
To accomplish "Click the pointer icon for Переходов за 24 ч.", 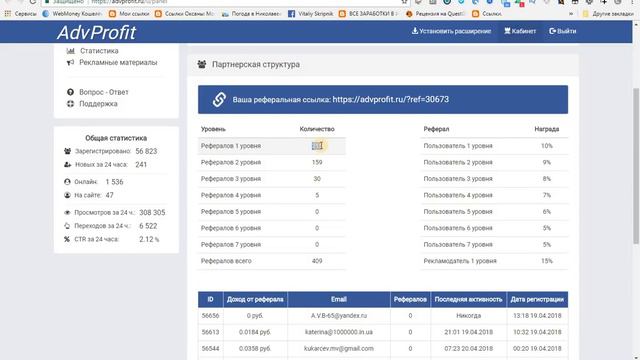I will click(67, 226).
